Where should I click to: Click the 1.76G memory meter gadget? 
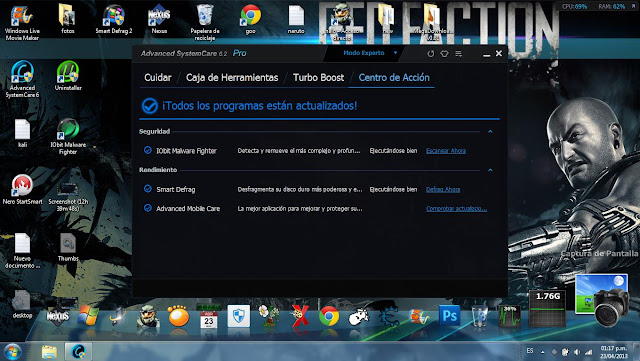548,308
